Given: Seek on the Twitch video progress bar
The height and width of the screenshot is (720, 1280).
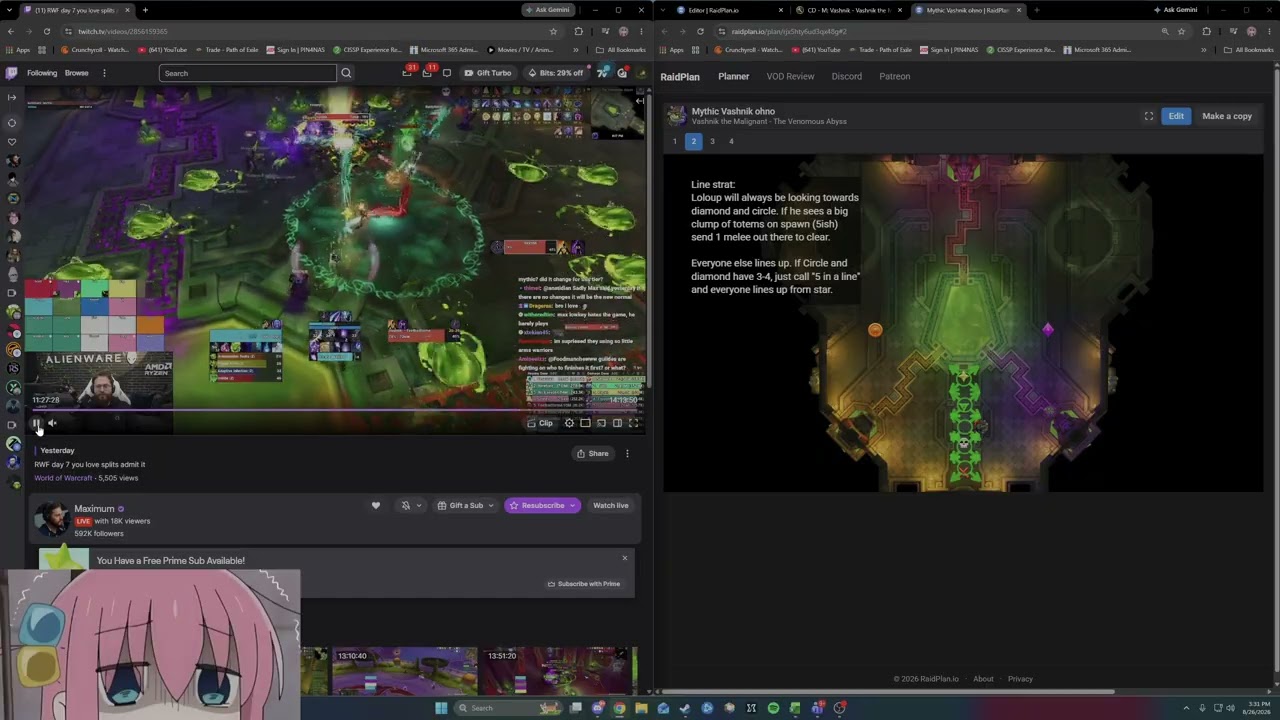Looking at the screenshot, I should 335,409.
